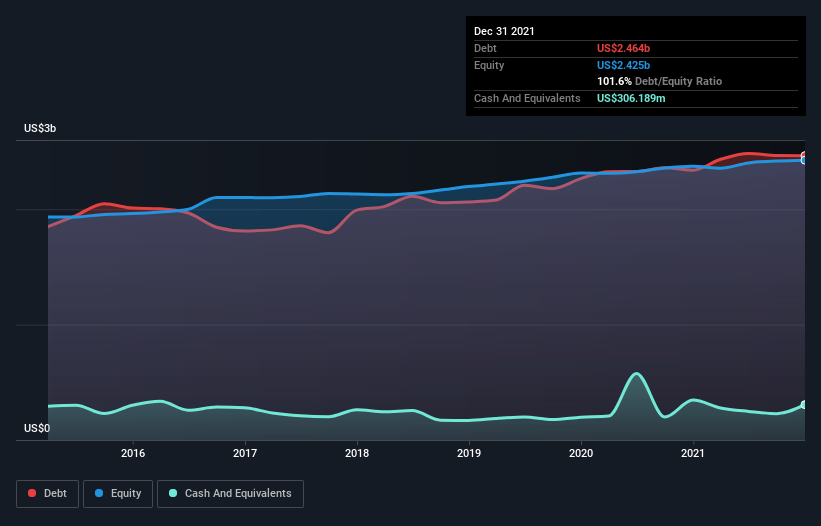The width and height of the screenshot is (821, 526).
Task: Click the cash spike peak in mid-2020
Action: click(636, 374)
